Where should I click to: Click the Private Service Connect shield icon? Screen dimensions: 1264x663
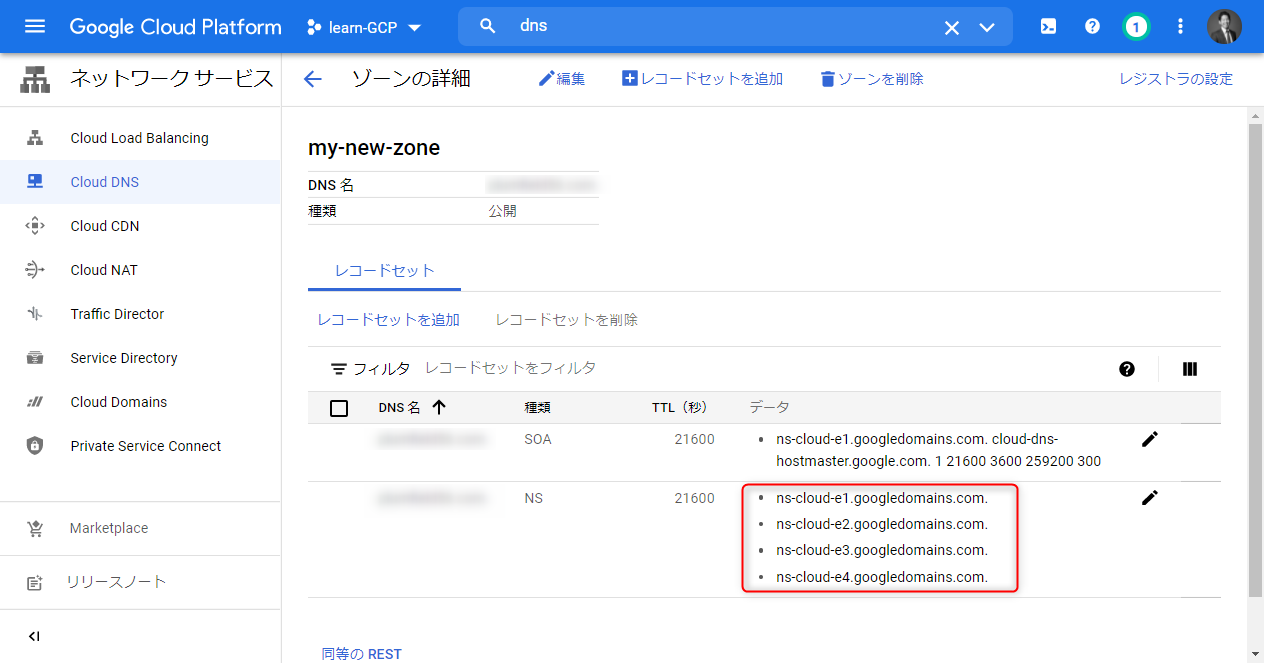[35, 446]
